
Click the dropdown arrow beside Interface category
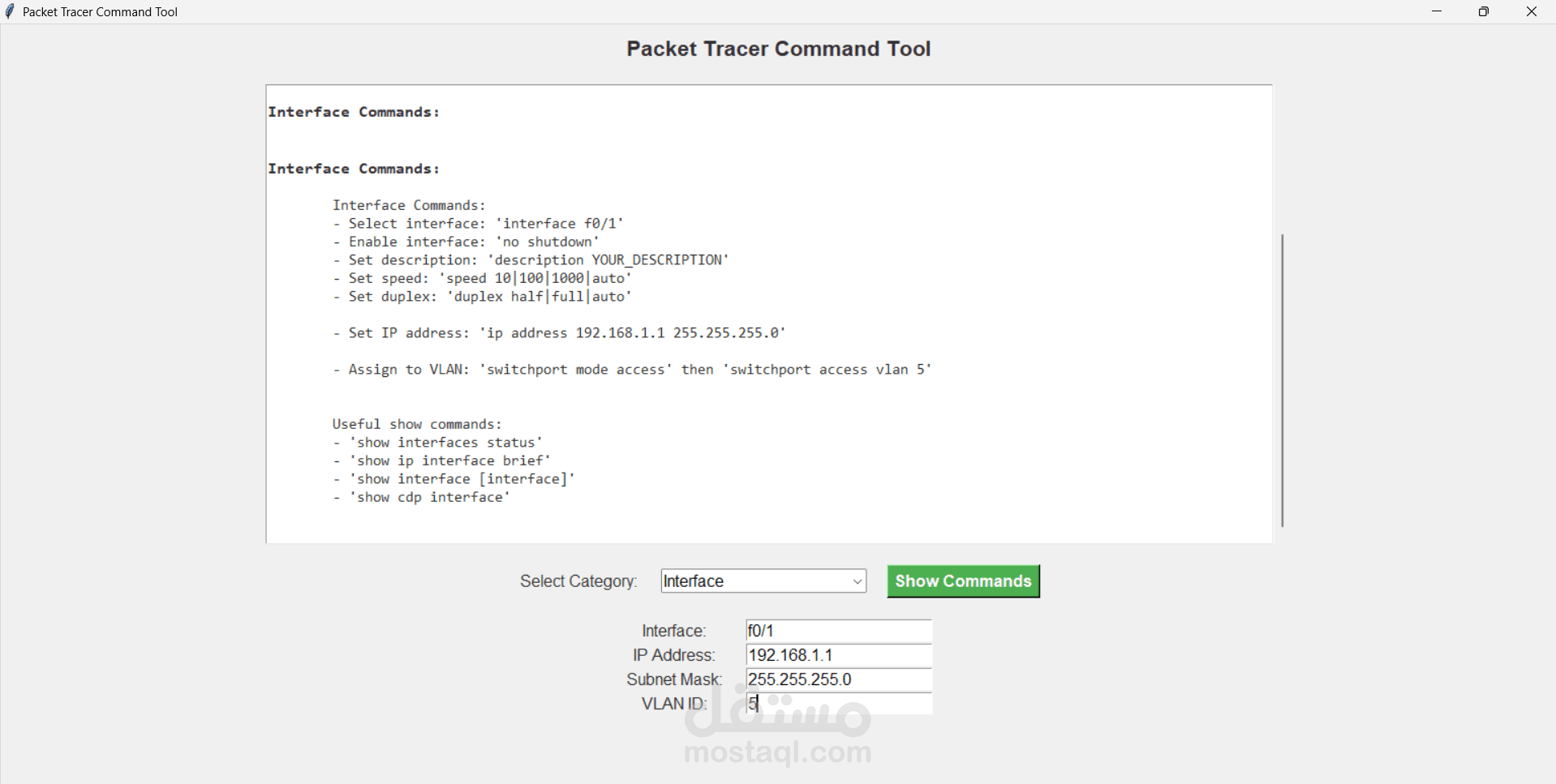[858, 581]
